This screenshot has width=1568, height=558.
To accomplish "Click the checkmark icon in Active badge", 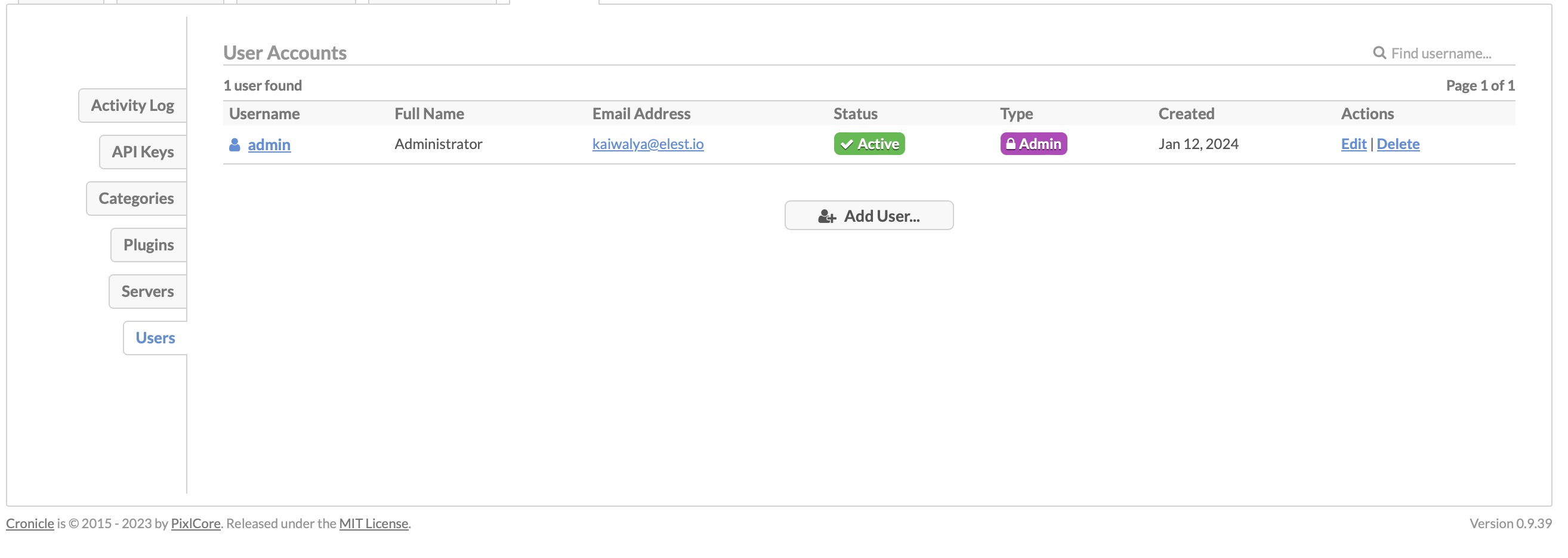I will click(x=846, y=144).
